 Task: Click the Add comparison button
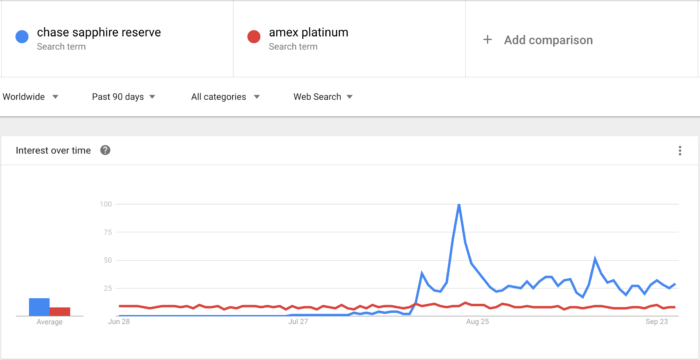point(538,40)
